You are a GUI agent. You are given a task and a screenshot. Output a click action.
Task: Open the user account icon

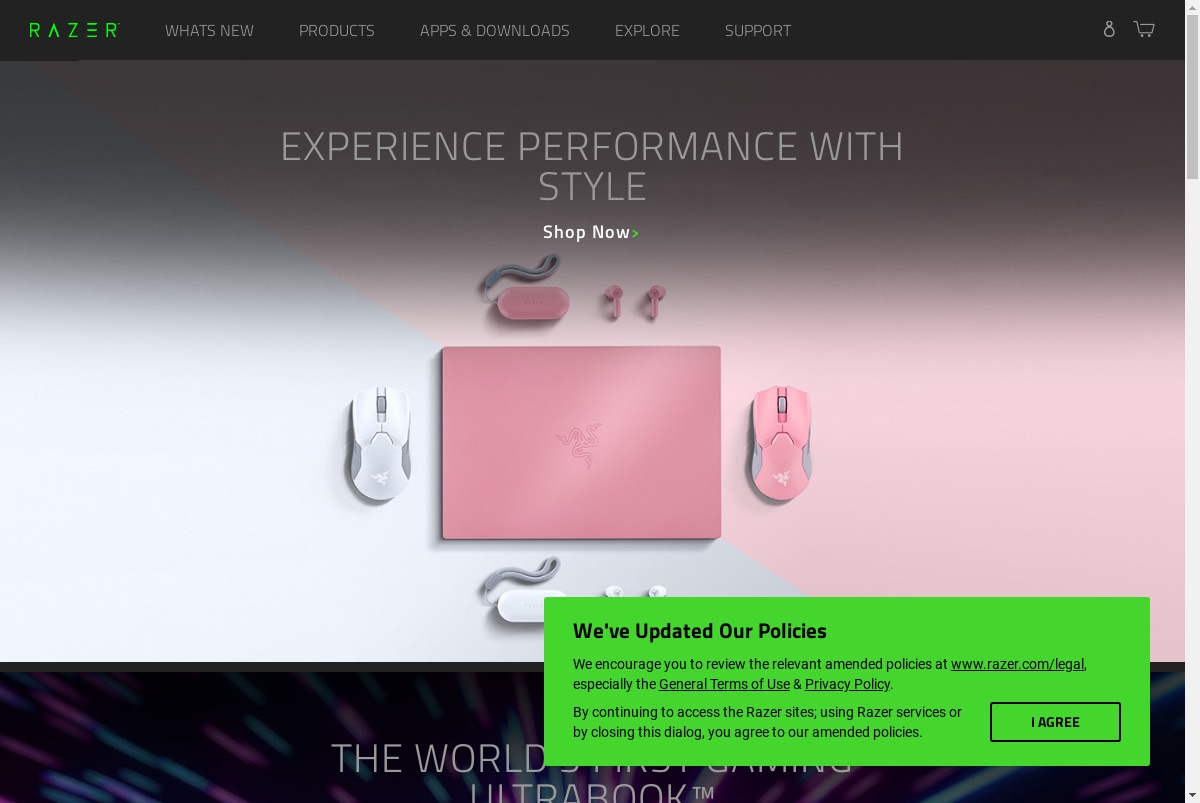pos(1109,29)
